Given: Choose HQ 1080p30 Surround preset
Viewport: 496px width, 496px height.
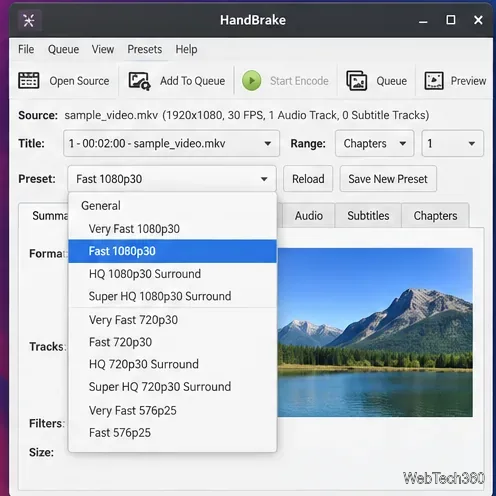Looking at the screenshot, I should click(x=172, y=274).
